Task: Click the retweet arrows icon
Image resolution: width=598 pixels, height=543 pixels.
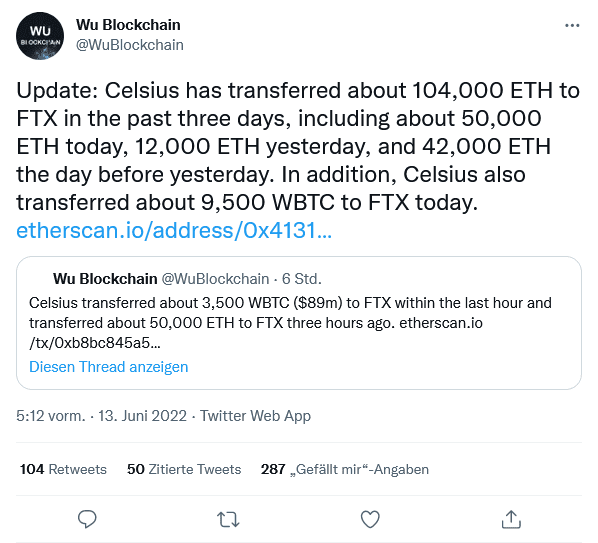Action: pyautogui.click(x=228, y=519)
